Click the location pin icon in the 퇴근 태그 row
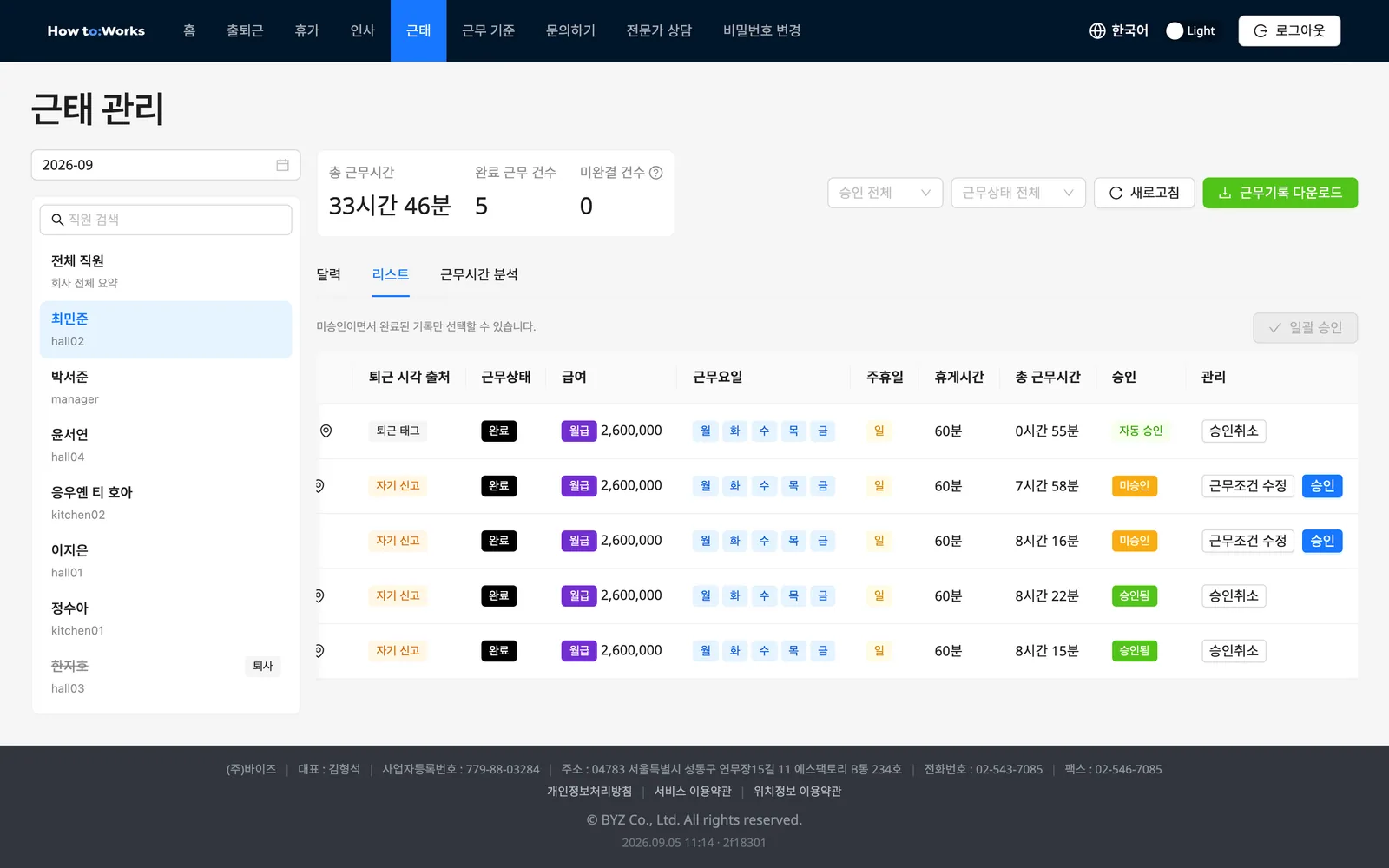The width and height of the screenshot is (1389, 868). pyautogui.click(x=326, y=431)
